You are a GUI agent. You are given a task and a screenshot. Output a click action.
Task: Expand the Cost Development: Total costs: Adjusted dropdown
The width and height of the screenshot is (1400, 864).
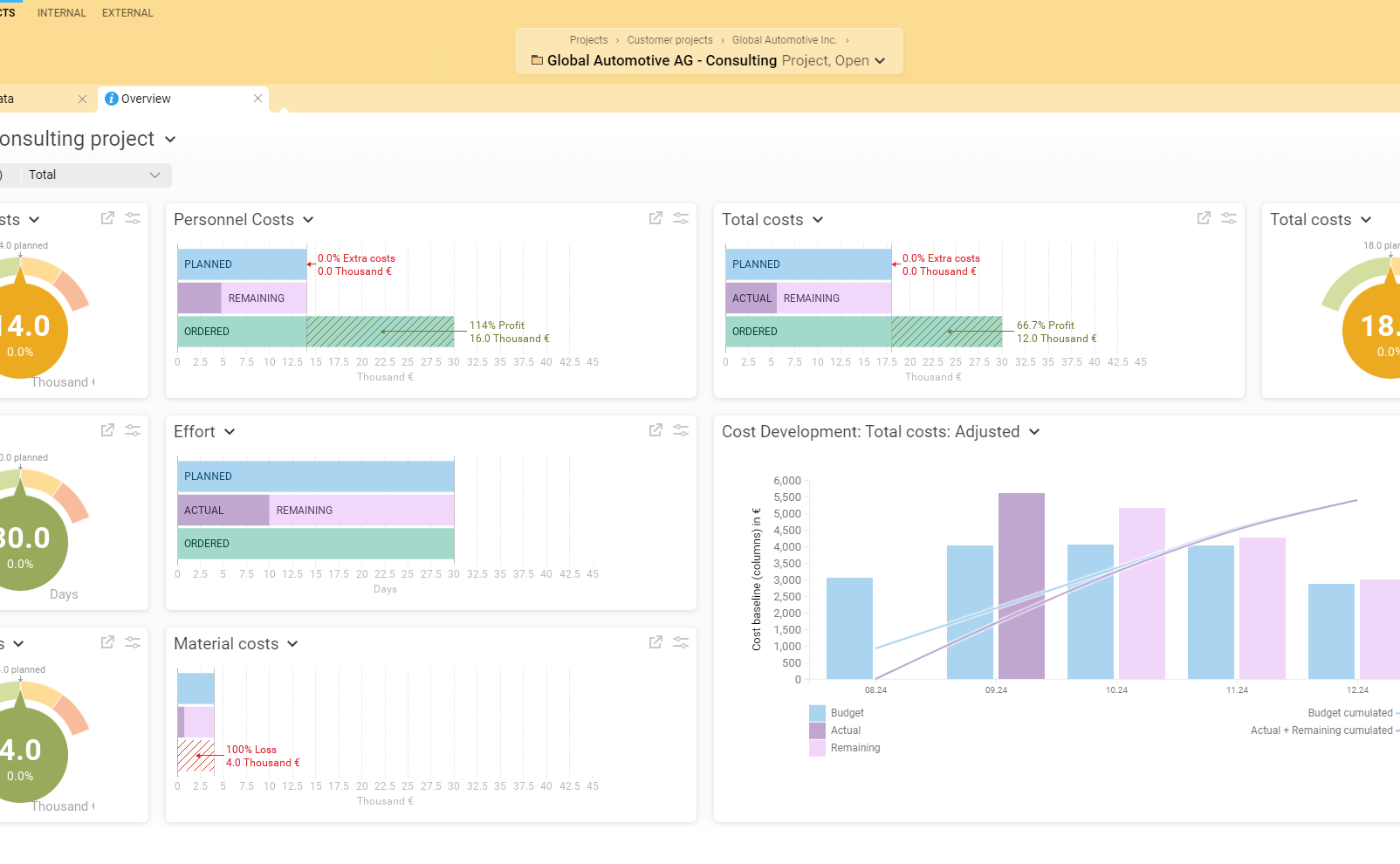pyautogui.click(x=1034, y=431)
